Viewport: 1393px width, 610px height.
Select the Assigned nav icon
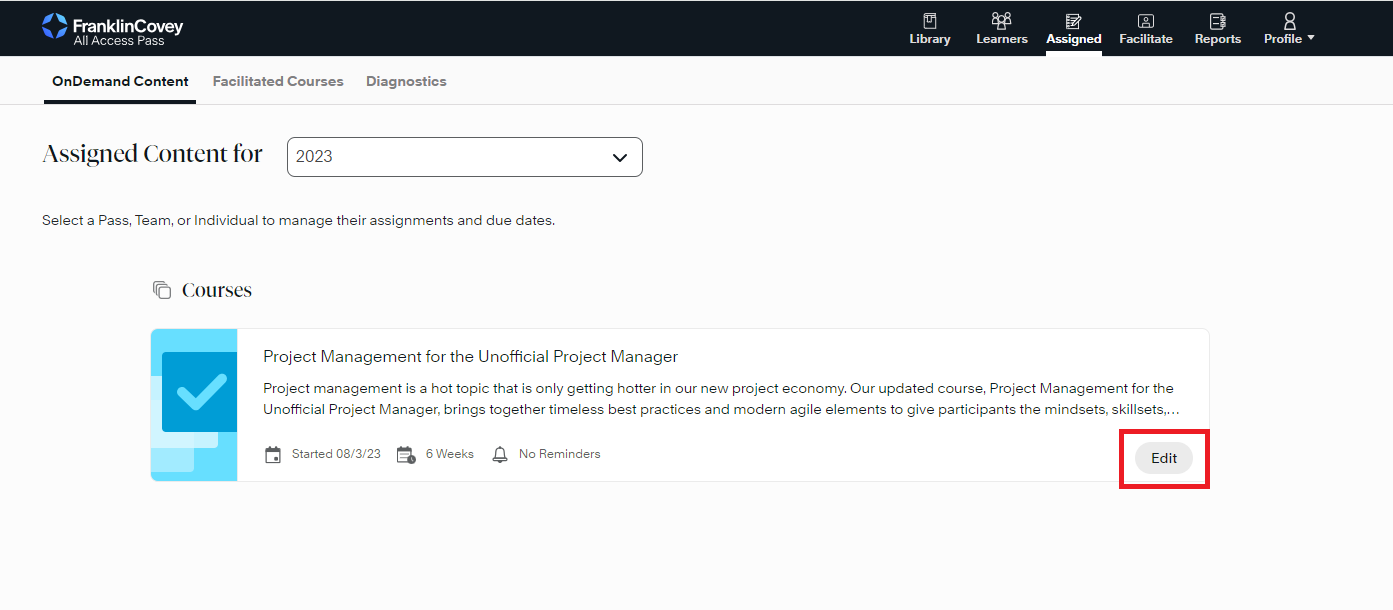(1073, 21)
